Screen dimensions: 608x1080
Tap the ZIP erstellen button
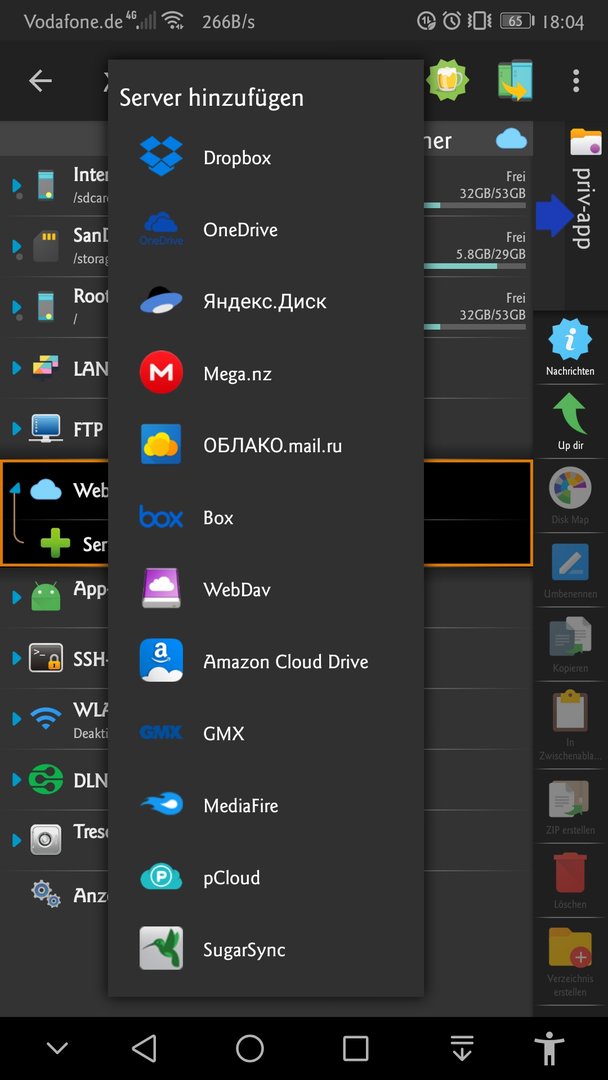(x=570, y=806)
